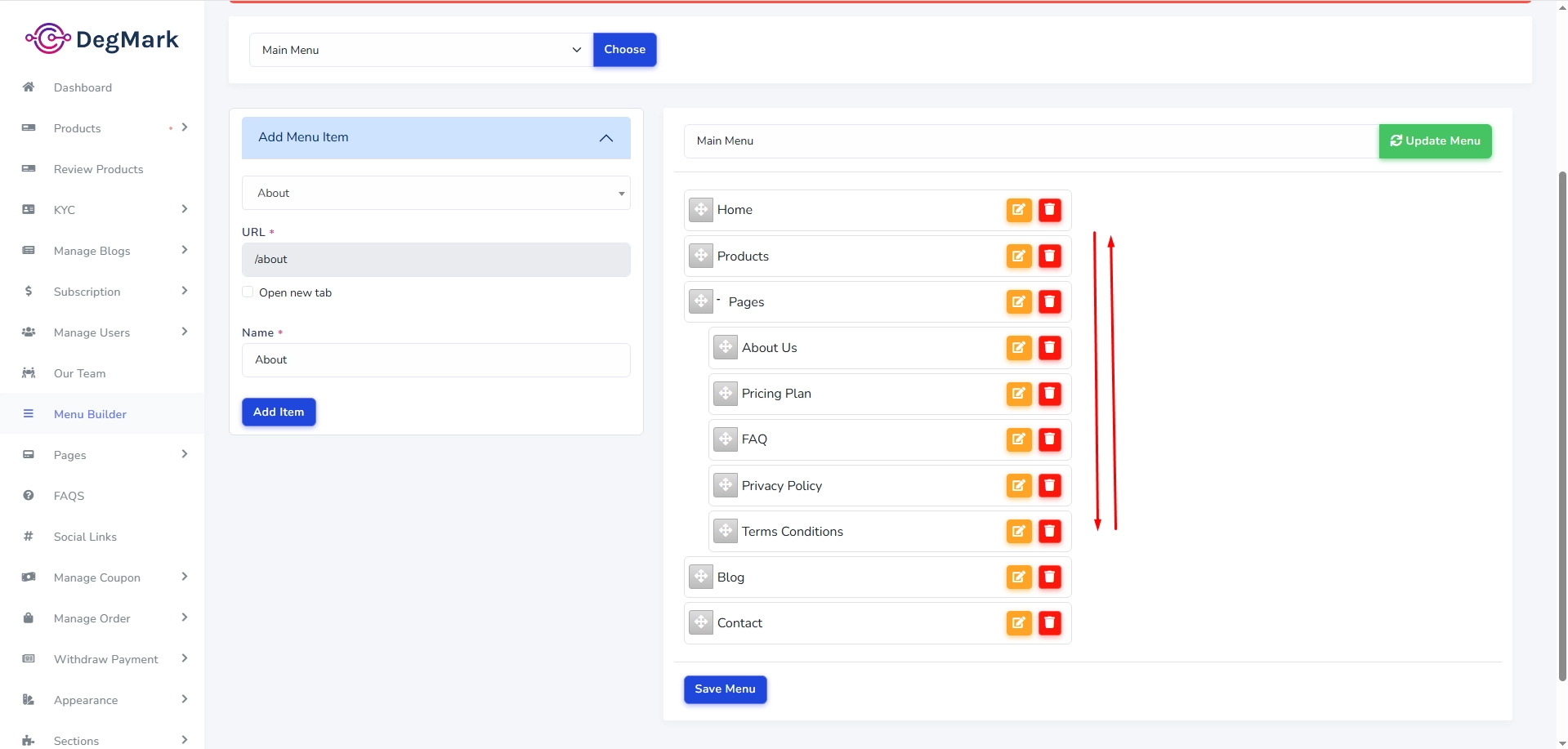Open the About page select dropdown
1568x749 pixels.
[436, 193]
